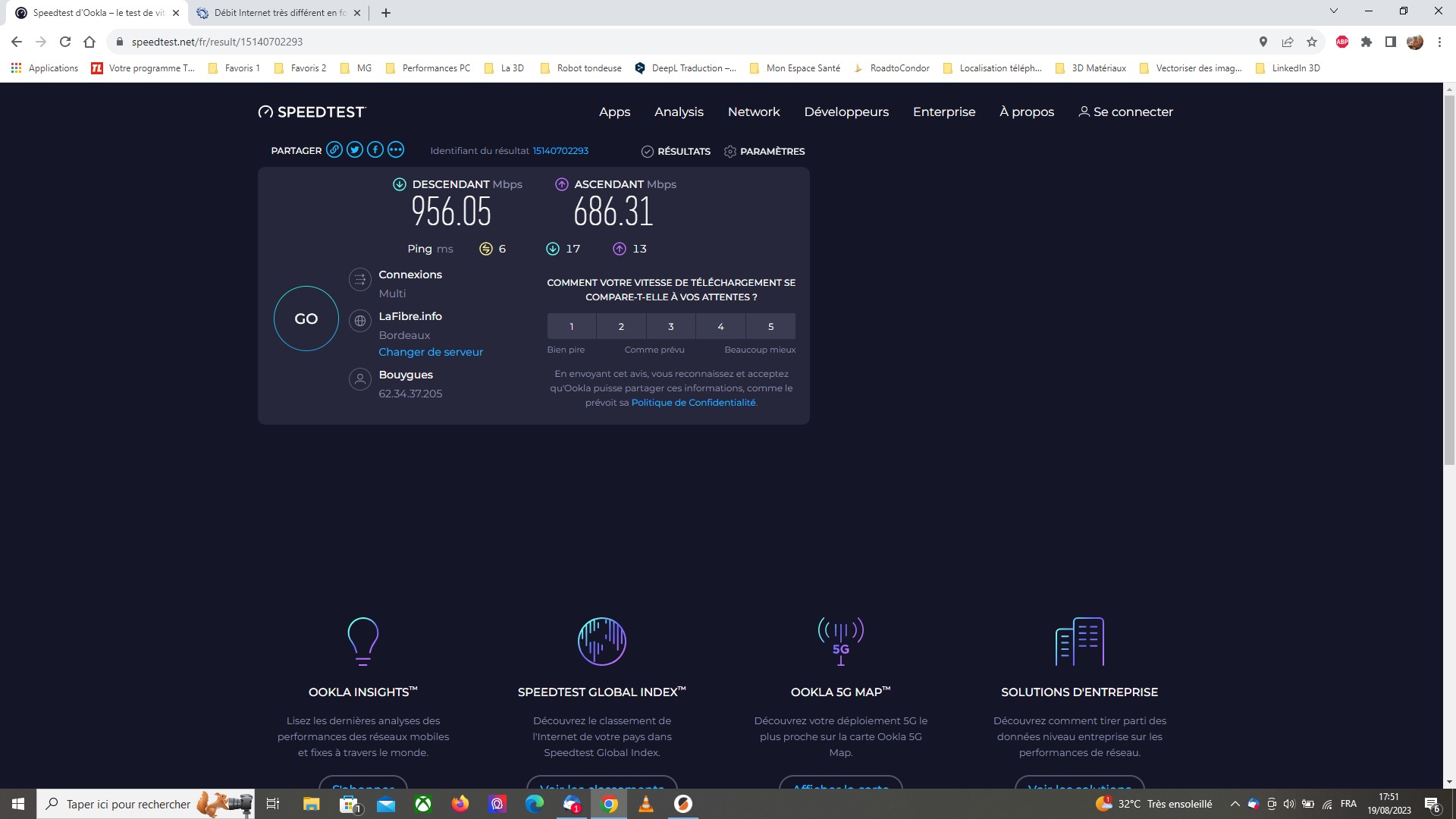Open the Robot tondeuse bookmark folder
The image size is (1456, 819).
(581, 68)
